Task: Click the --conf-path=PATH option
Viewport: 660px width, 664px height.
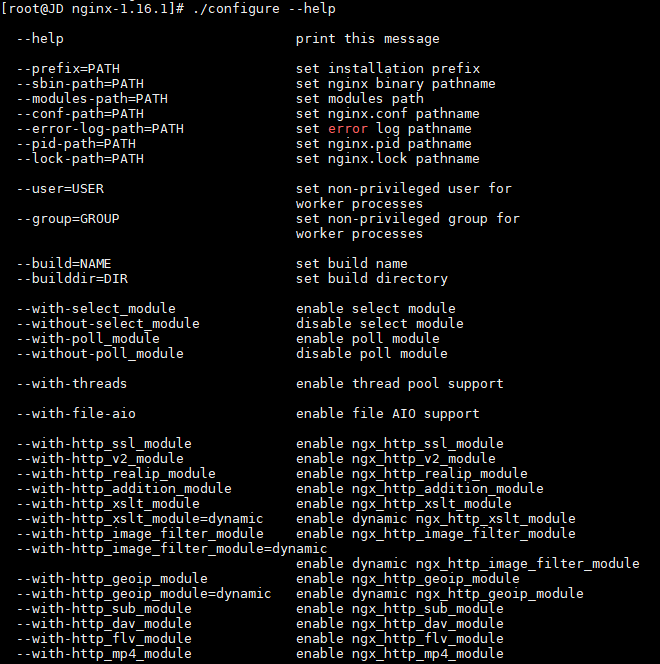Action: (x=80, y=114)
